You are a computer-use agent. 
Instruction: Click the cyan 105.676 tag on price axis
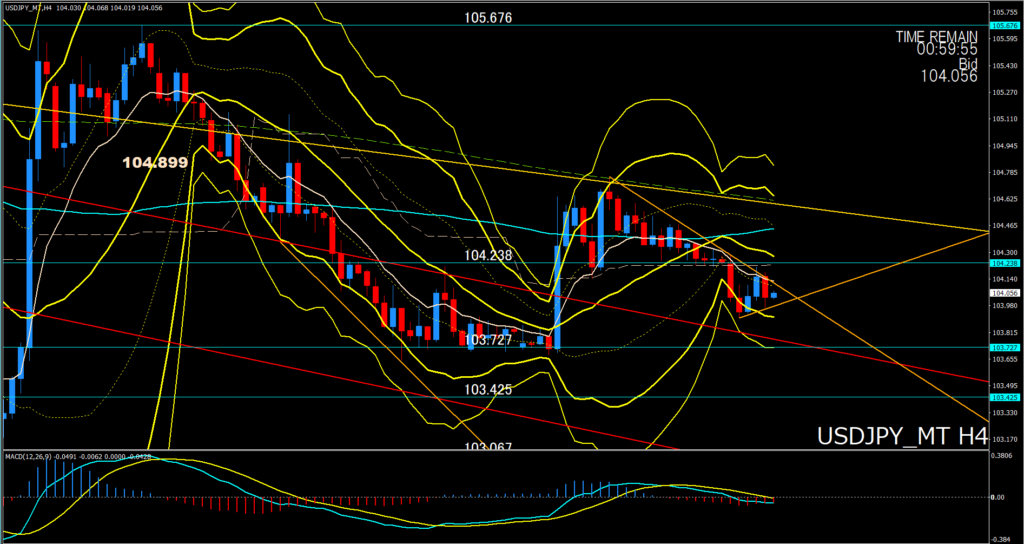[x=1003, y=25]
